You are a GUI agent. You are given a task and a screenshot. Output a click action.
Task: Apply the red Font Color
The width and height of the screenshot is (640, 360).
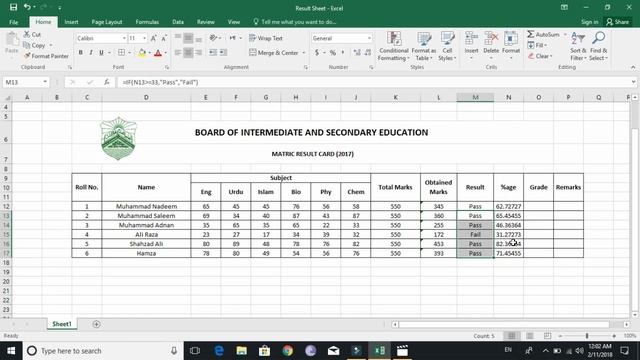pyautogui.click(x=158, y=53)
